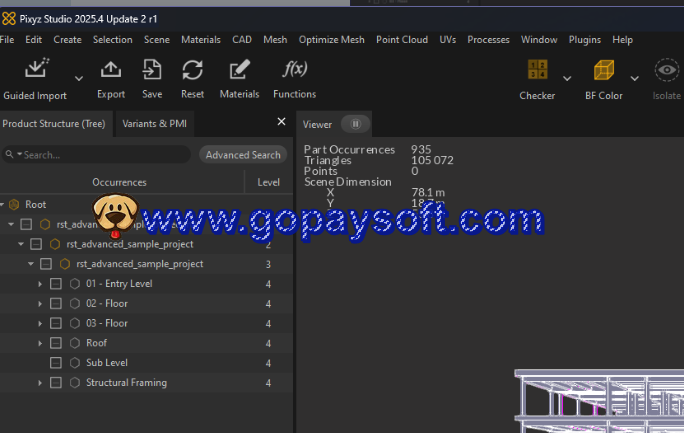Click the Pixyz Studio logo icon
The image size is (684, 433).
tap(9, 19)
